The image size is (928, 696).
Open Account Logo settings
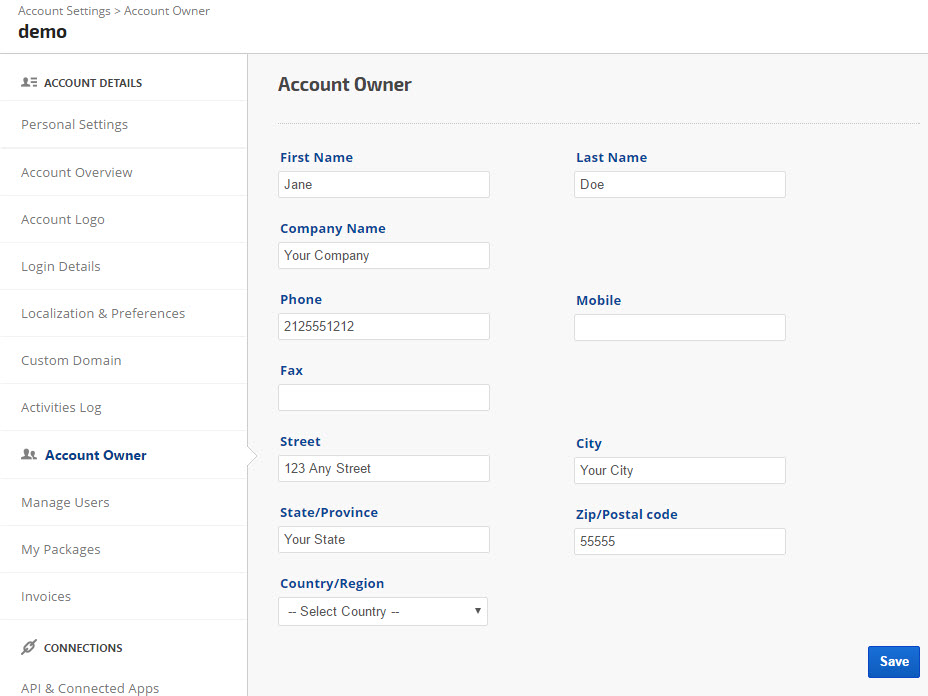[63, 220]
